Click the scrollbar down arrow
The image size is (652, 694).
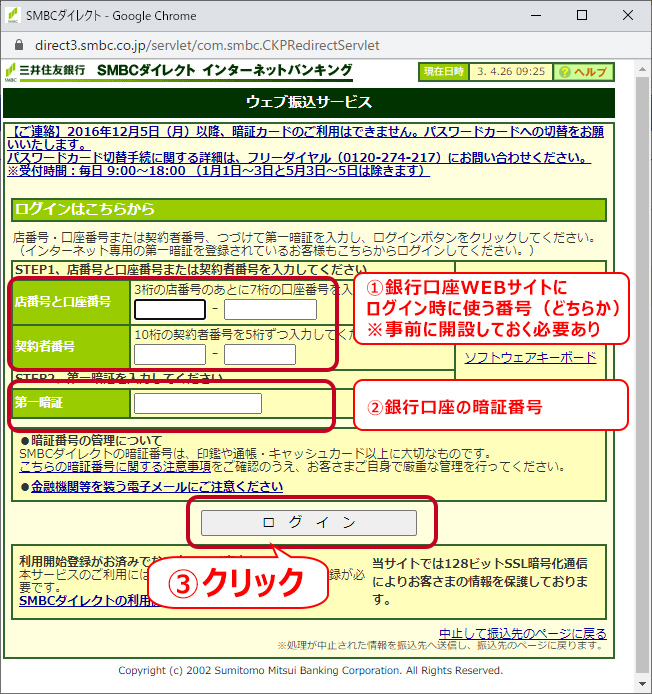tap(642, 684)
